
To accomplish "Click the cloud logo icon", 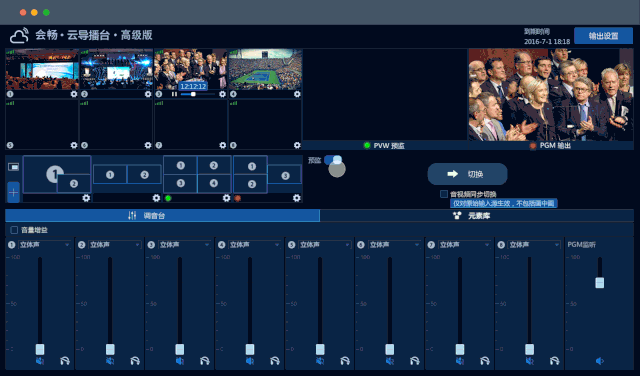I will click(x=20, y=36).
